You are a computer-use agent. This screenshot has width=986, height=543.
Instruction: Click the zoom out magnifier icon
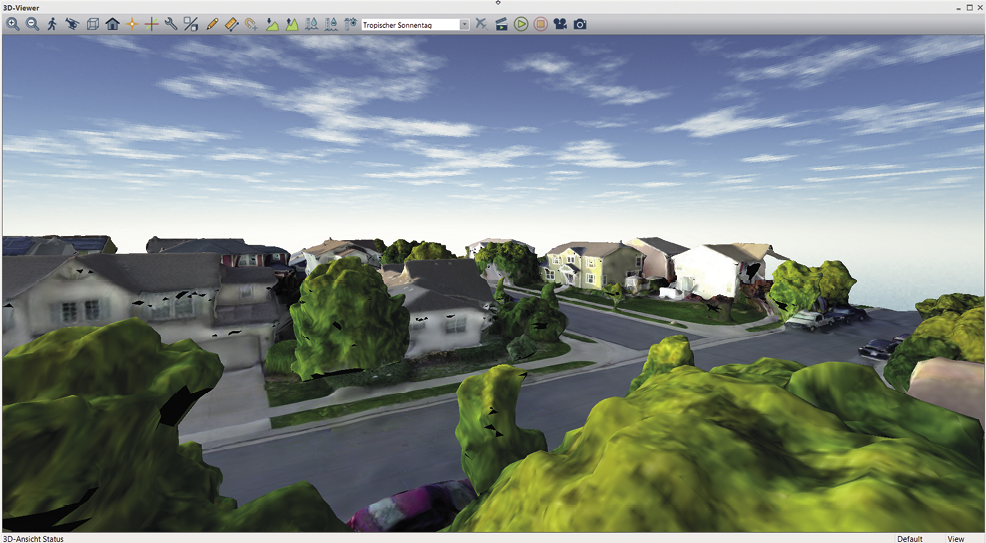pyautogui.click(x=33, y=25)
